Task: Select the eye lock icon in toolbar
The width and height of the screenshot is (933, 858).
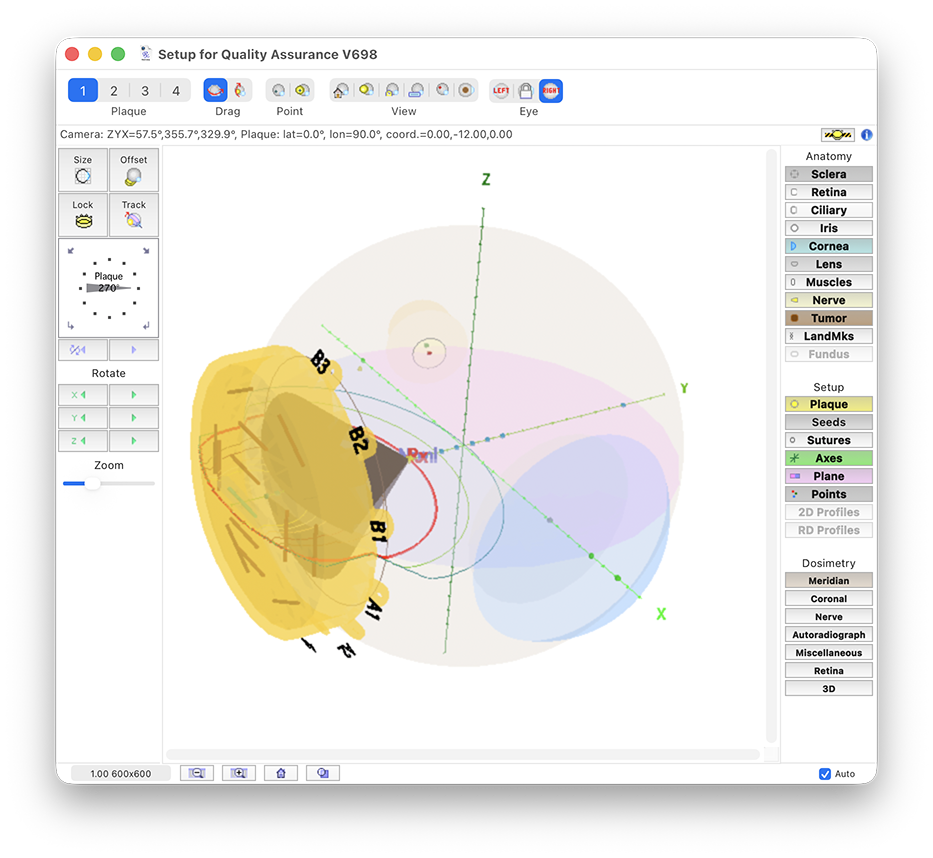Action: tap(526, 91)
